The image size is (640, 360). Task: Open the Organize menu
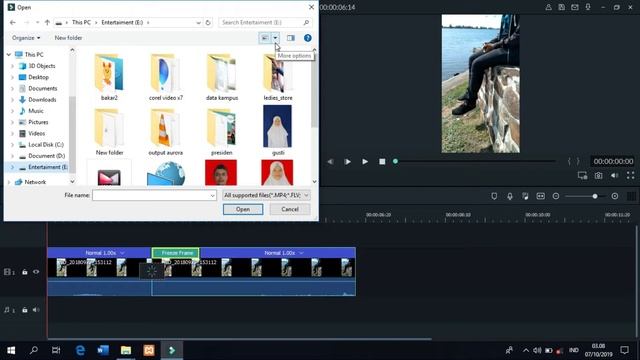(x=26, y=38)
